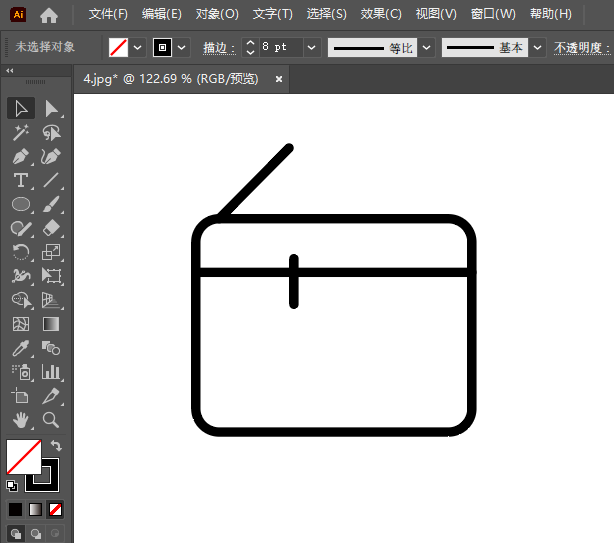Select the Selection tool (black arrow)

pyautogui.click(x=21, y=108)
